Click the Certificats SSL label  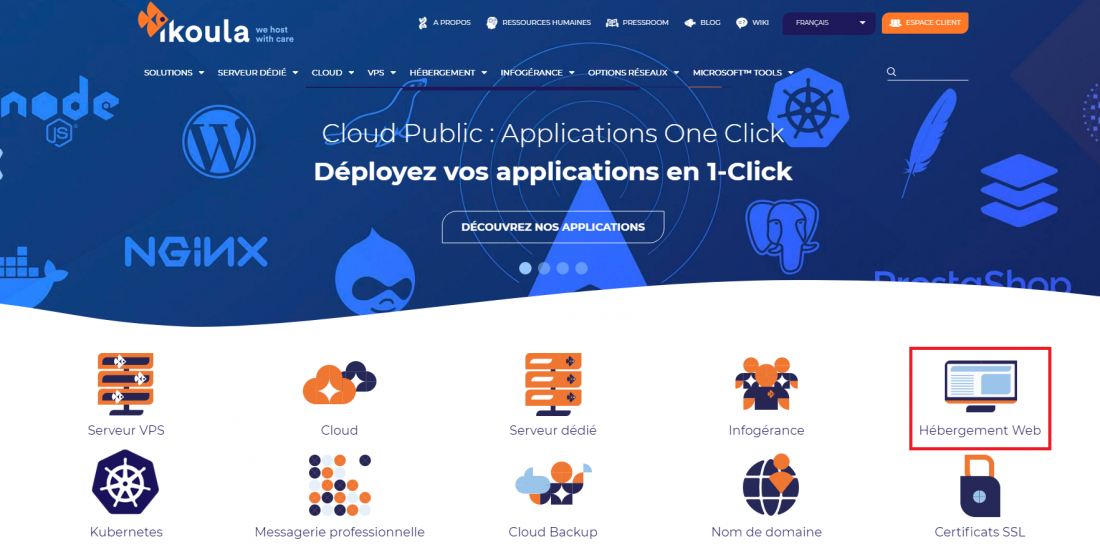(x=980, y=532)
